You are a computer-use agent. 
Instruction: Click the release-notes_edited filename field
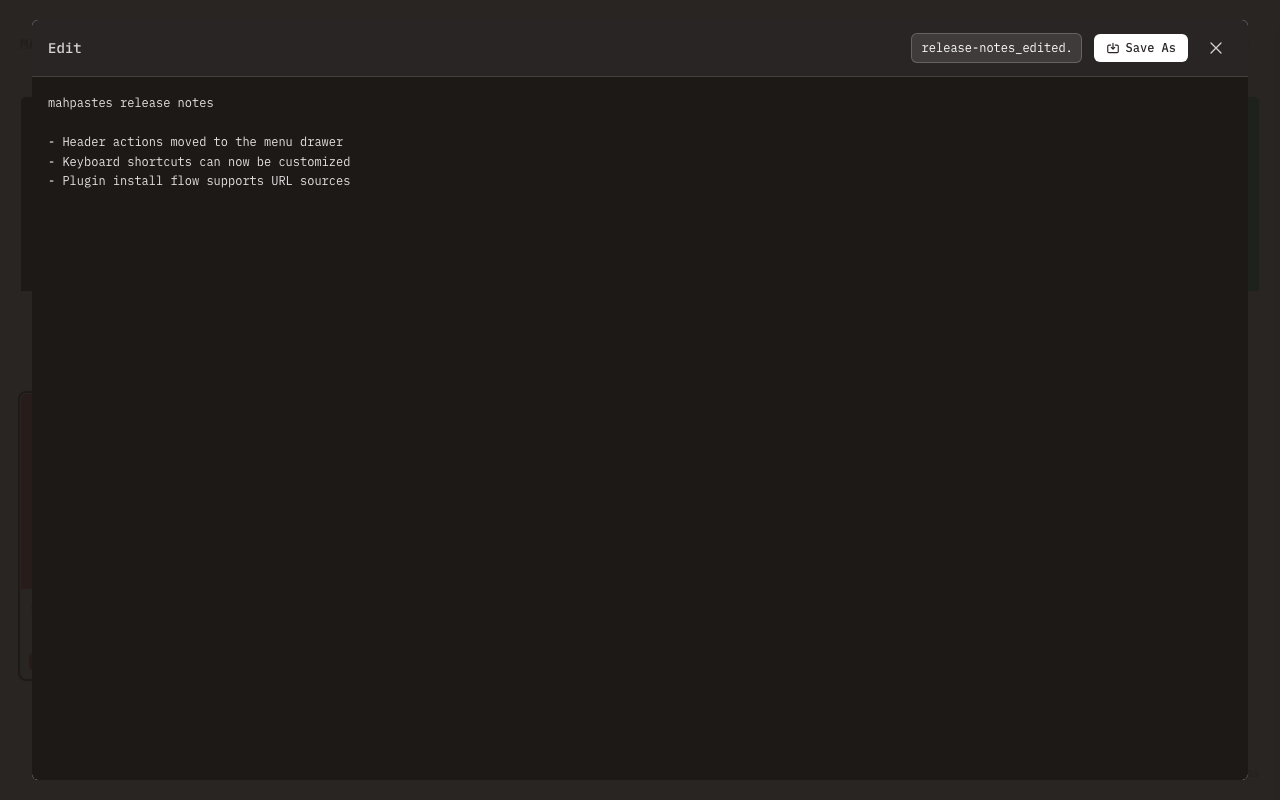pos(996,48)
